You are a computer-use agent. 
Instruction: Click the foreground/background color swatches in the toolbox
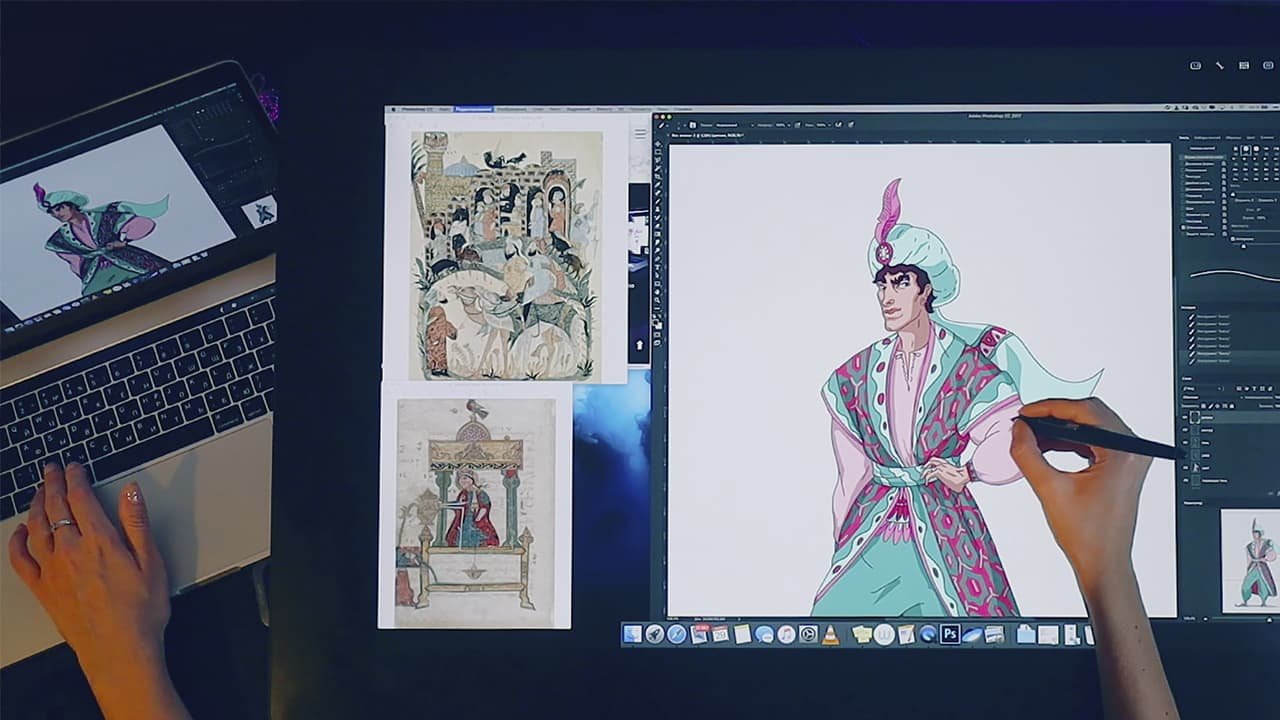(x=657, y=322)
